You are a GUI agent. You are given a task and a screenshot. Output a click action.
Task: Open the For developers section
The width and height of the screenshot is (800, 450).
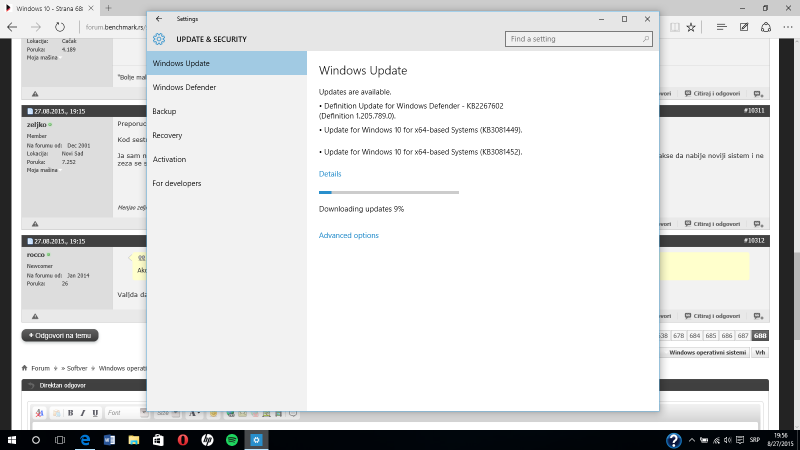[x=227, y=183]
